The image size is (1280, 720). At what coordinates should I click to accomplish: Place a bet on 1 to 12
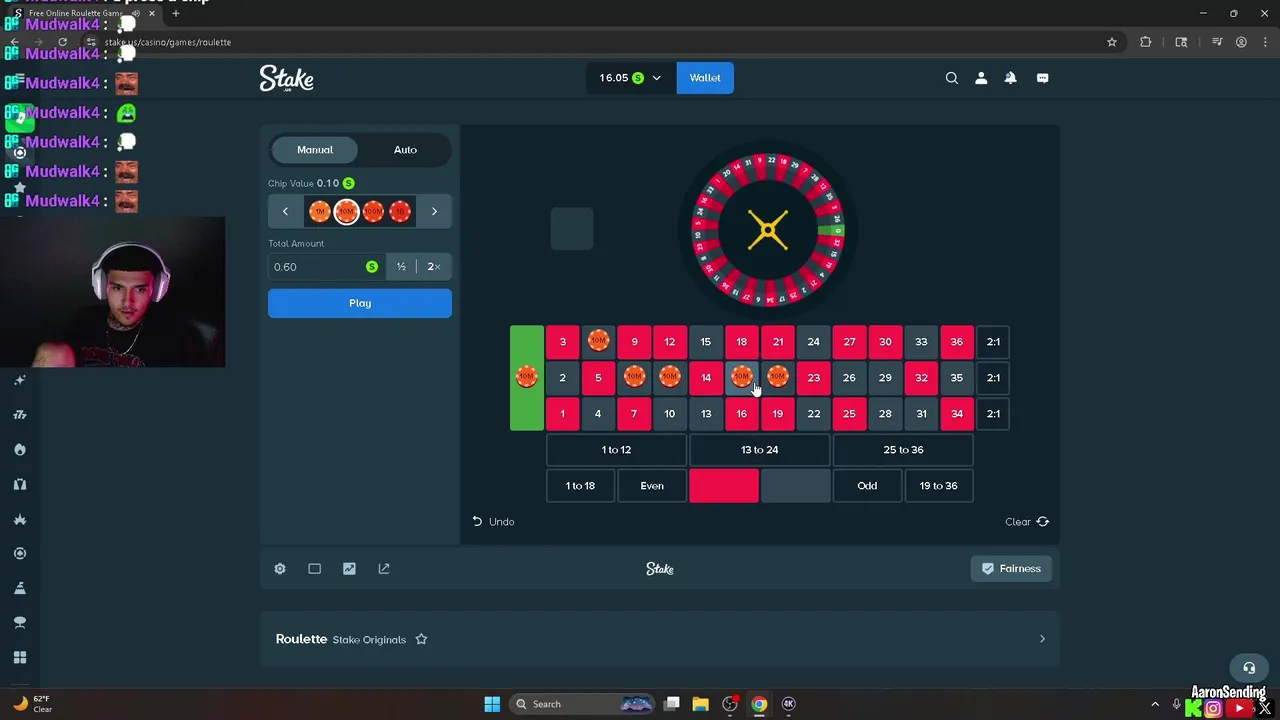616,450
